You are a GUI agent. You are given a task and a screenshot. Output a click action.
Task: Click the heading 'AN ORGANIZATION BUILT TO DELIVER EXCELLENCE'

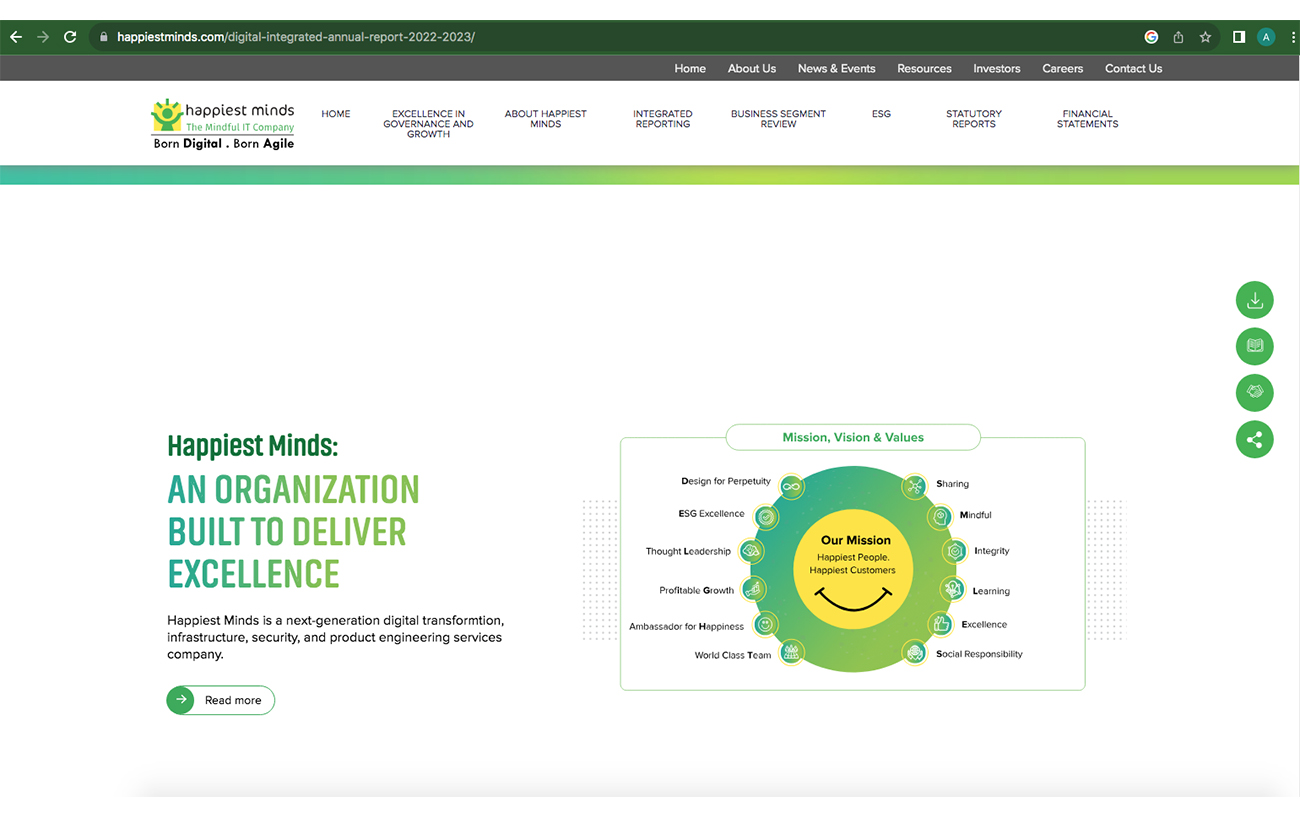point(293,531)
